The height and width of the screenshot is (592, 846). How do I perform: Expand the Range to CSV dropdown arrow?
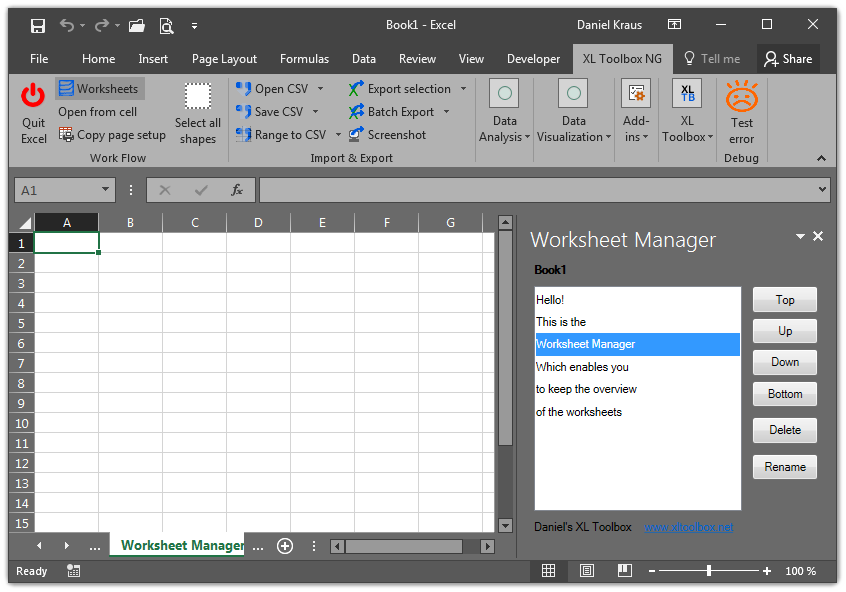coord(338,134)
